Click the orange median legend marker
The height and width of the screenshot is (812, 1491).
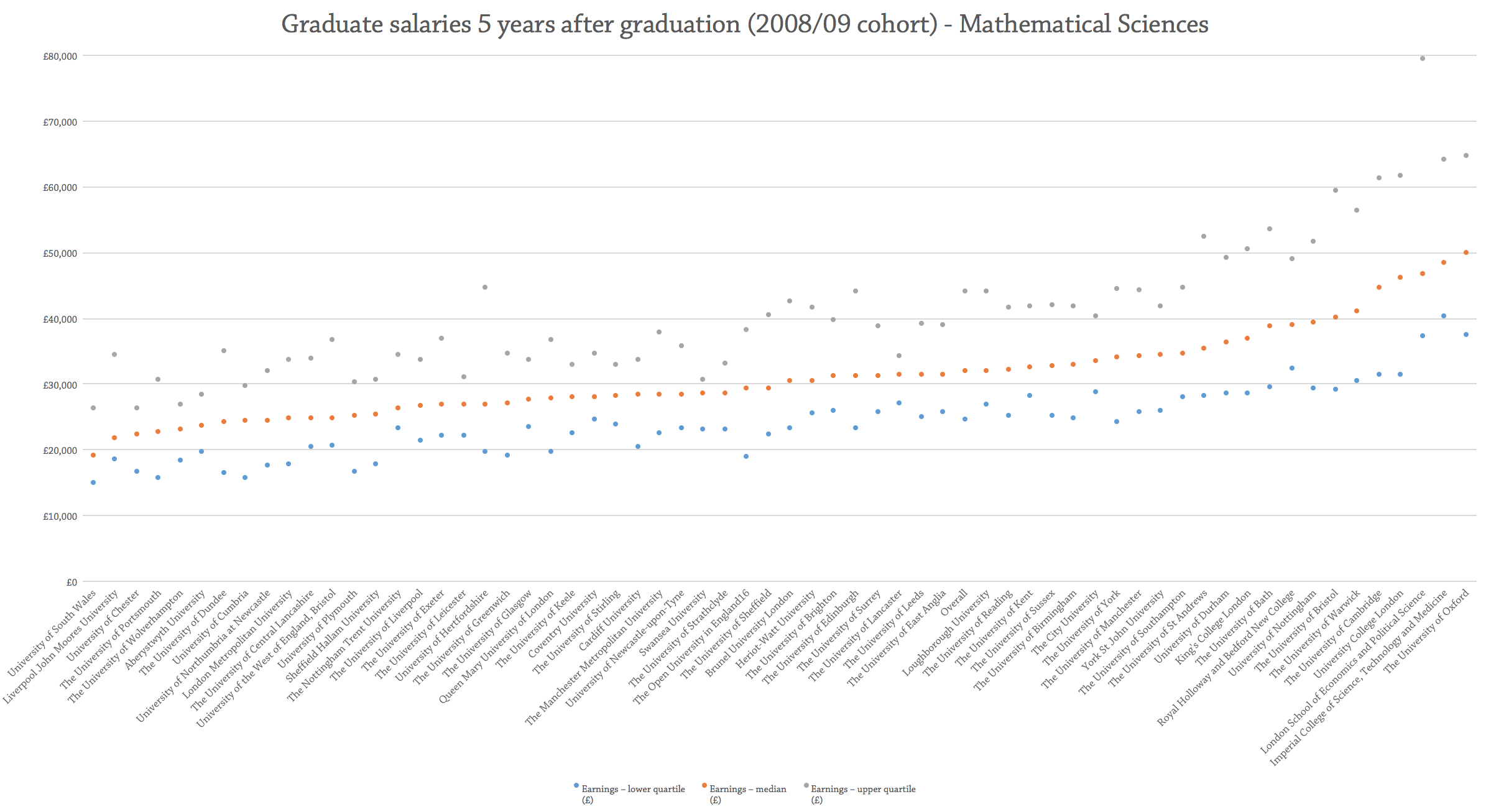pyautogui.click(x=704, y=786)
